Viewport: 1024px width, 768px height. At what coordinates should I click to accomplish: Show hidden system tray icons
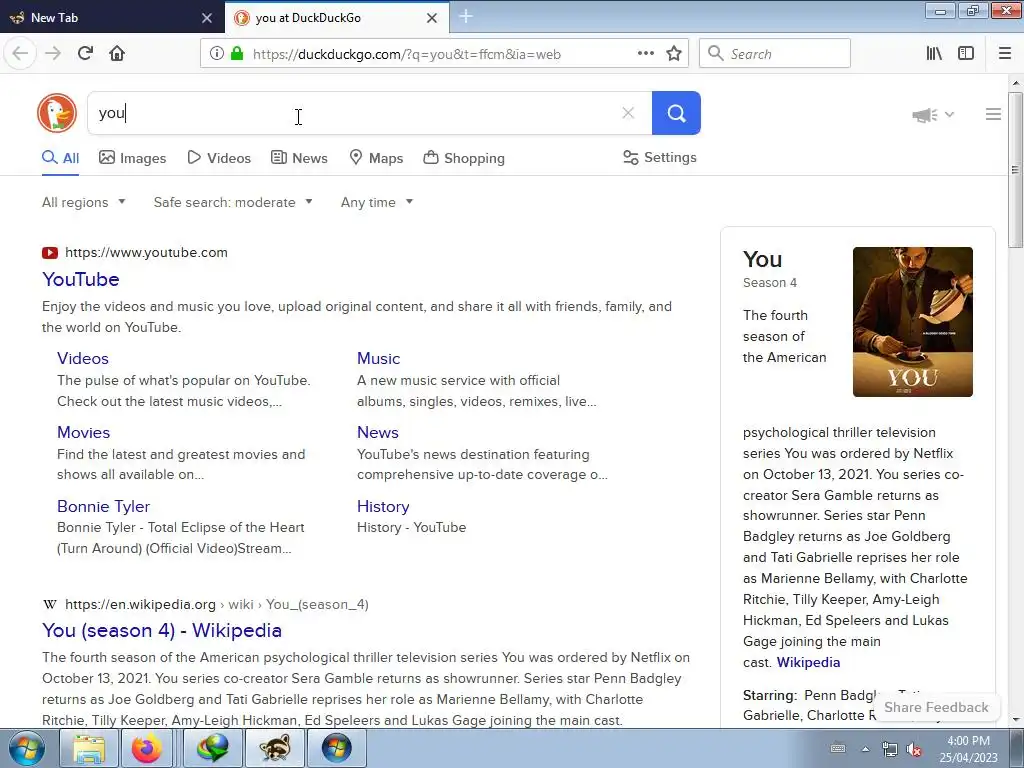(x=865, y=749)
